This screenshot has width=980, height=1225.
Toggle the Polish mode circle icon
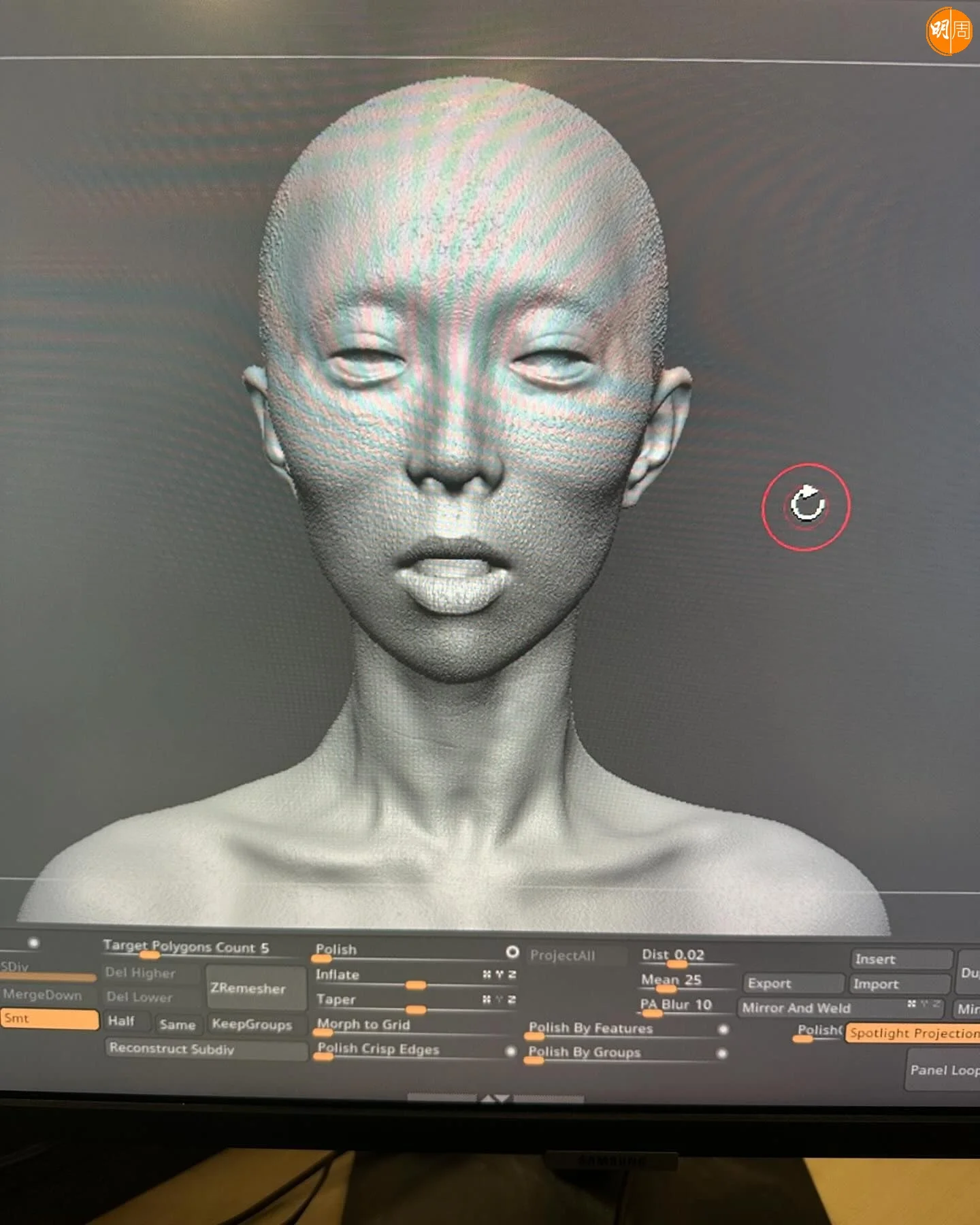pyautogui.click(x=512, y=952)
